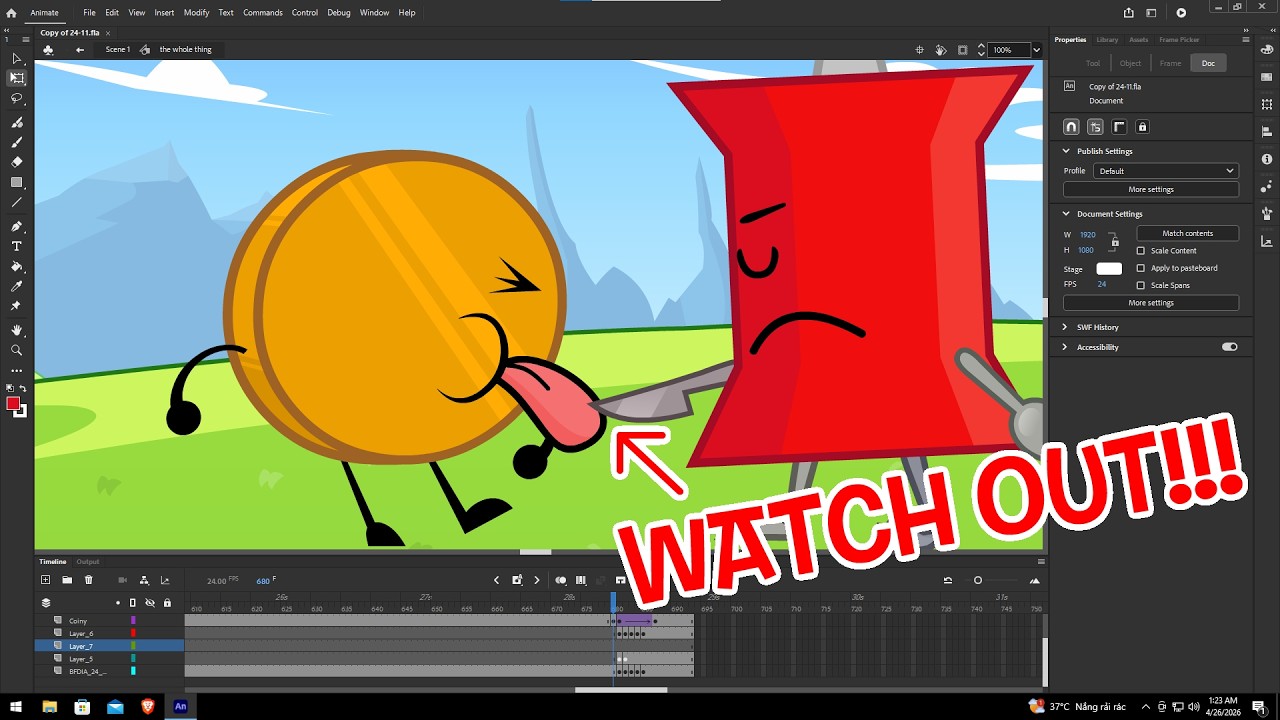Insert keyframe using the timeline keyframe button
The height and width of the screenshot is (720, 1280).
click(517, 580)
